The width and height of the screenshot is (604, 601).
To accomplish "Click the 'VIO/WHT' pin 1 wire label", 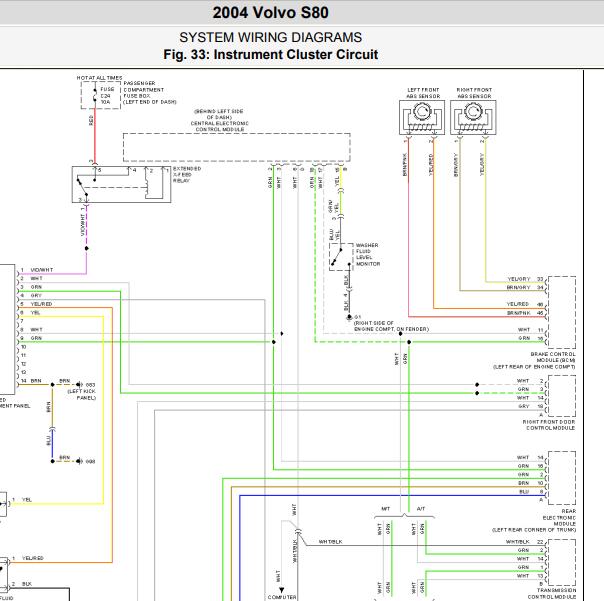I will pyautogui.click(x=42, y=270).
